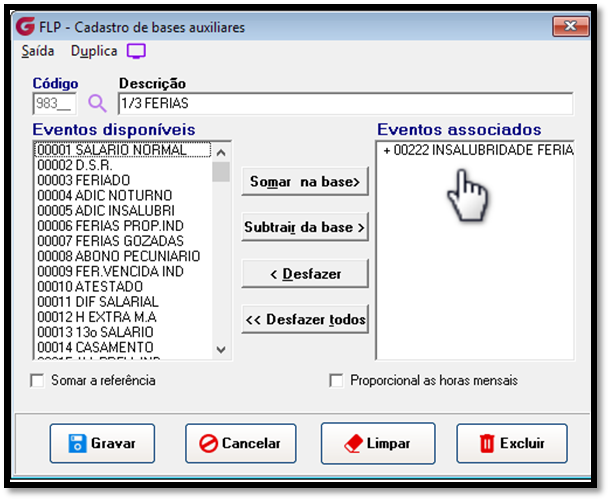
Task: Select 00006 FERIAS PROP.IND event
Action: point(123,226)
